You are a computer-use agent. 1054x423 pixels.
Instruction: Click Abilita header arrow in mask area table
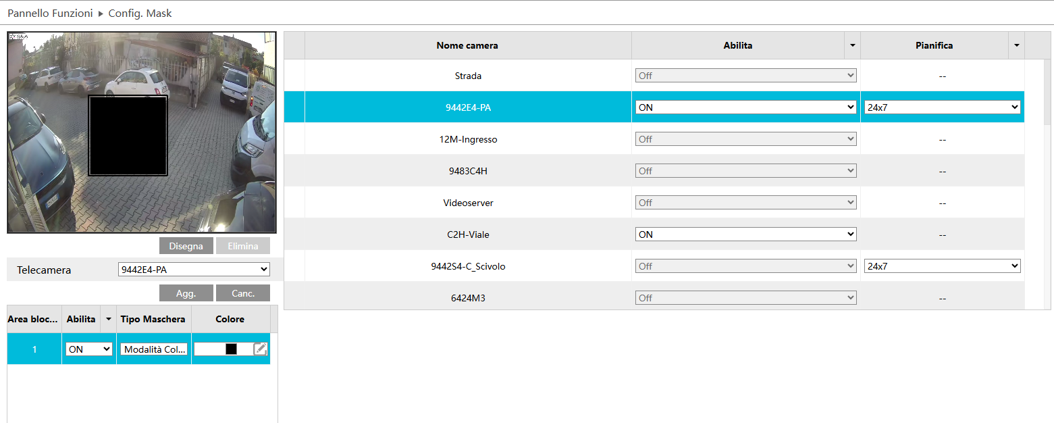click(108, 319)
